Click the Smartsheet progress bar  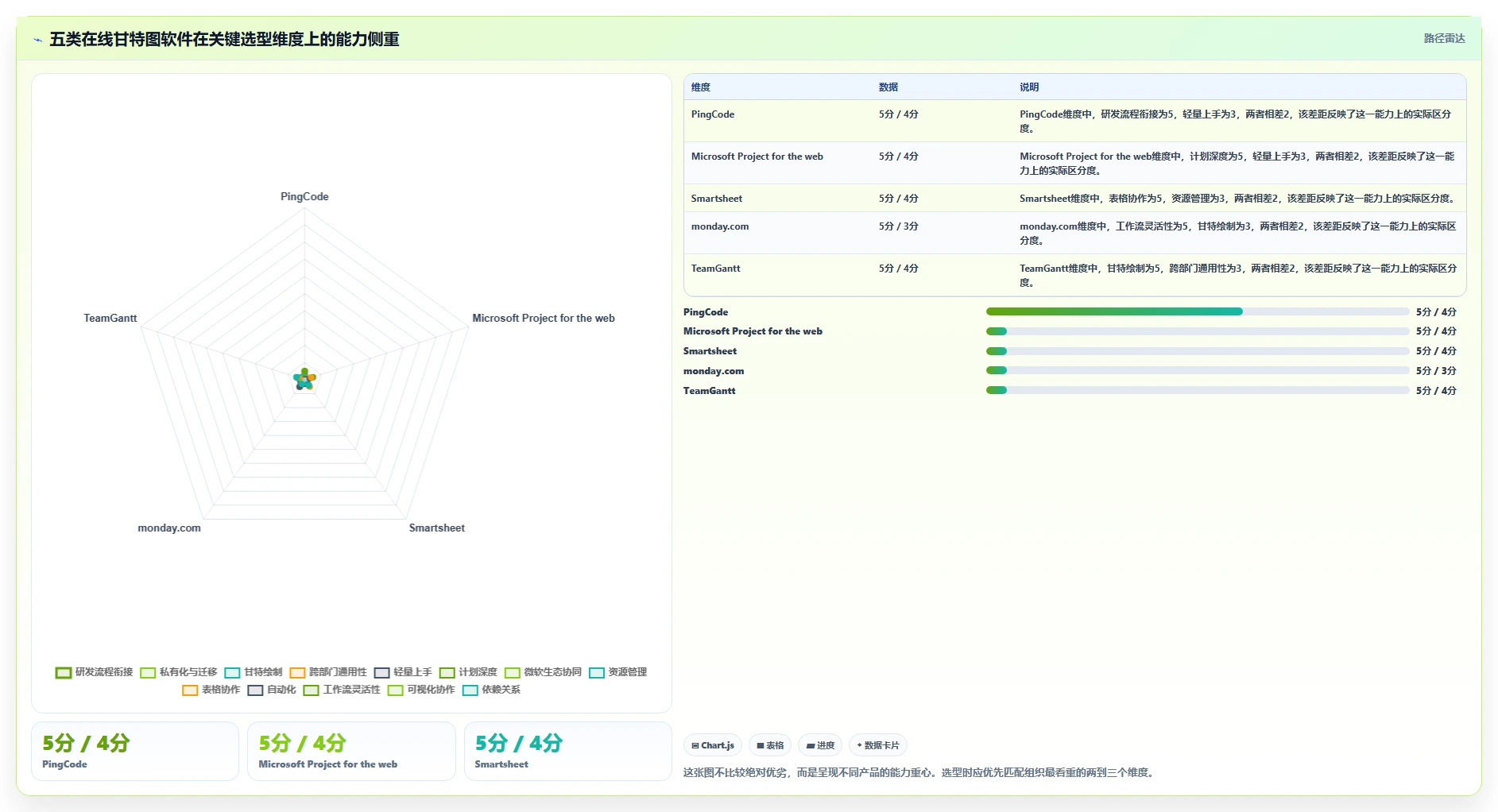(x=1197, y=351)
